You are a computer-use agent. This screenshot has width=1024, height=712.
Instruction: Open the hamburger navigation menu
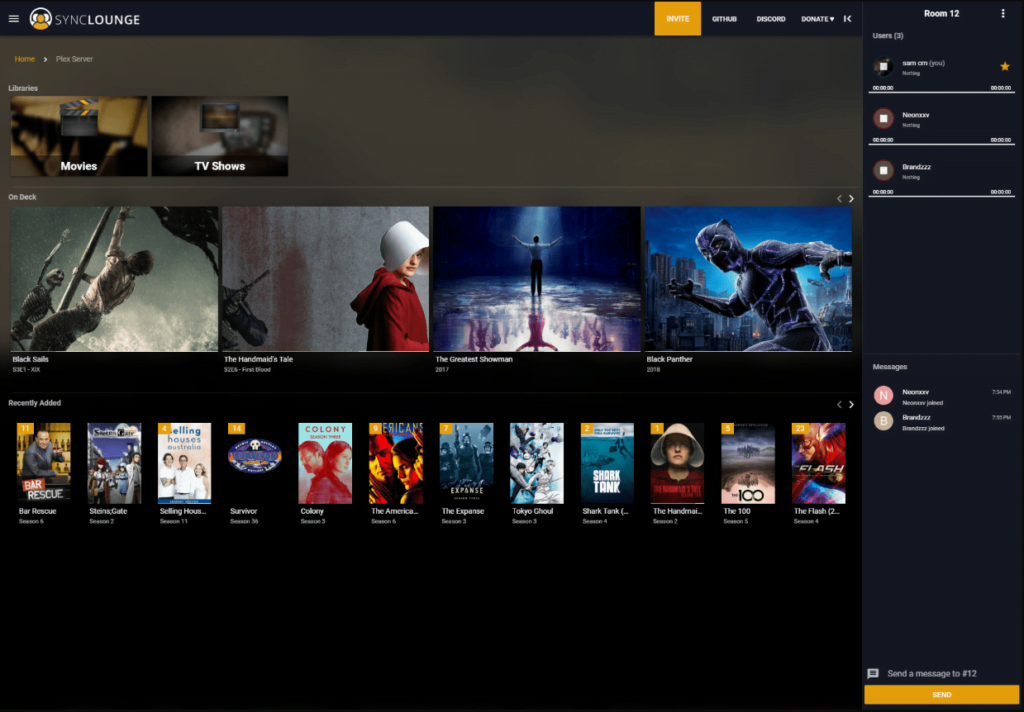[14, 18]
